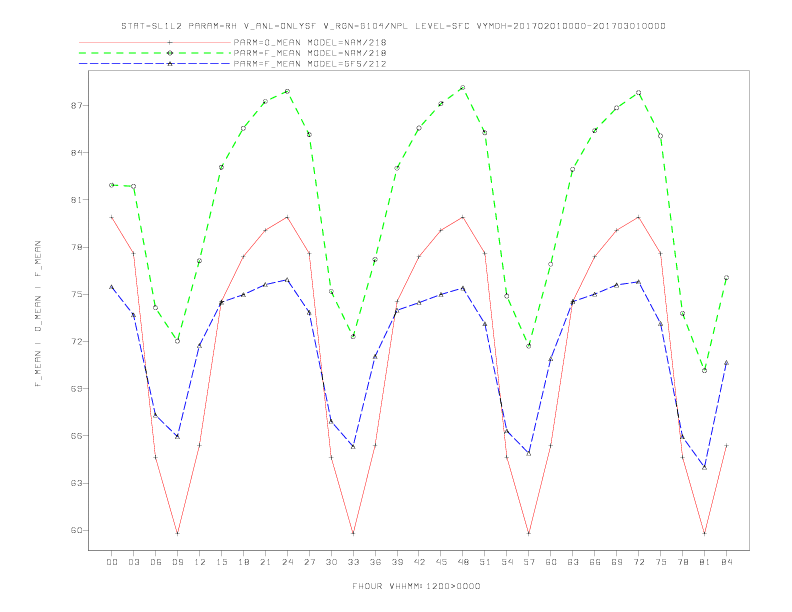The width and height of the screenshot is (792, 612).
Task: Click x-axis forecast hour label 30
Action: pos(331,562)
